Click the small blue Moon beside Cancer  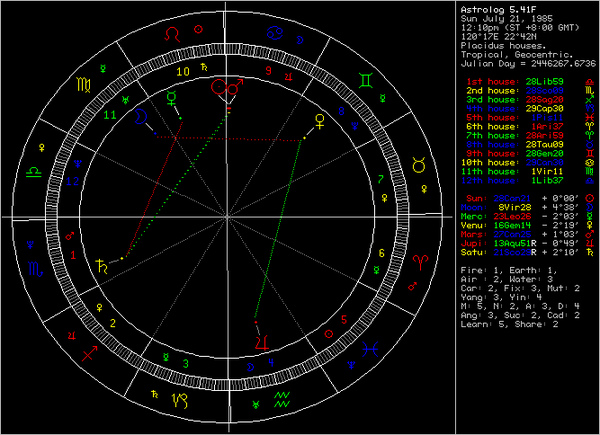[x=300, y=40]
